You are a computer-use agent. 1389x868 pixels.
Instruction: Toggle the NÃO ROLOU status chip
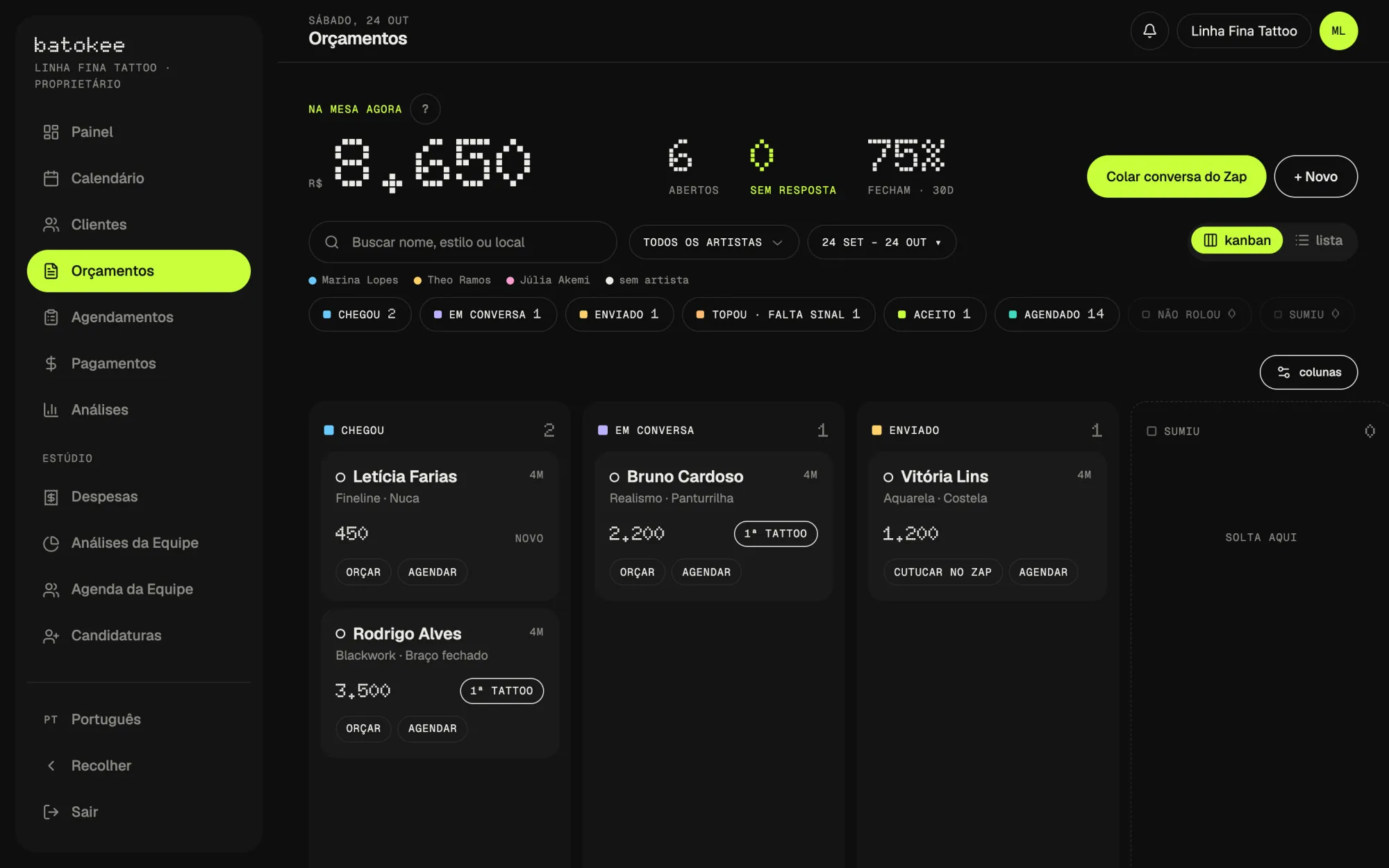click(x=1189, y=315)
